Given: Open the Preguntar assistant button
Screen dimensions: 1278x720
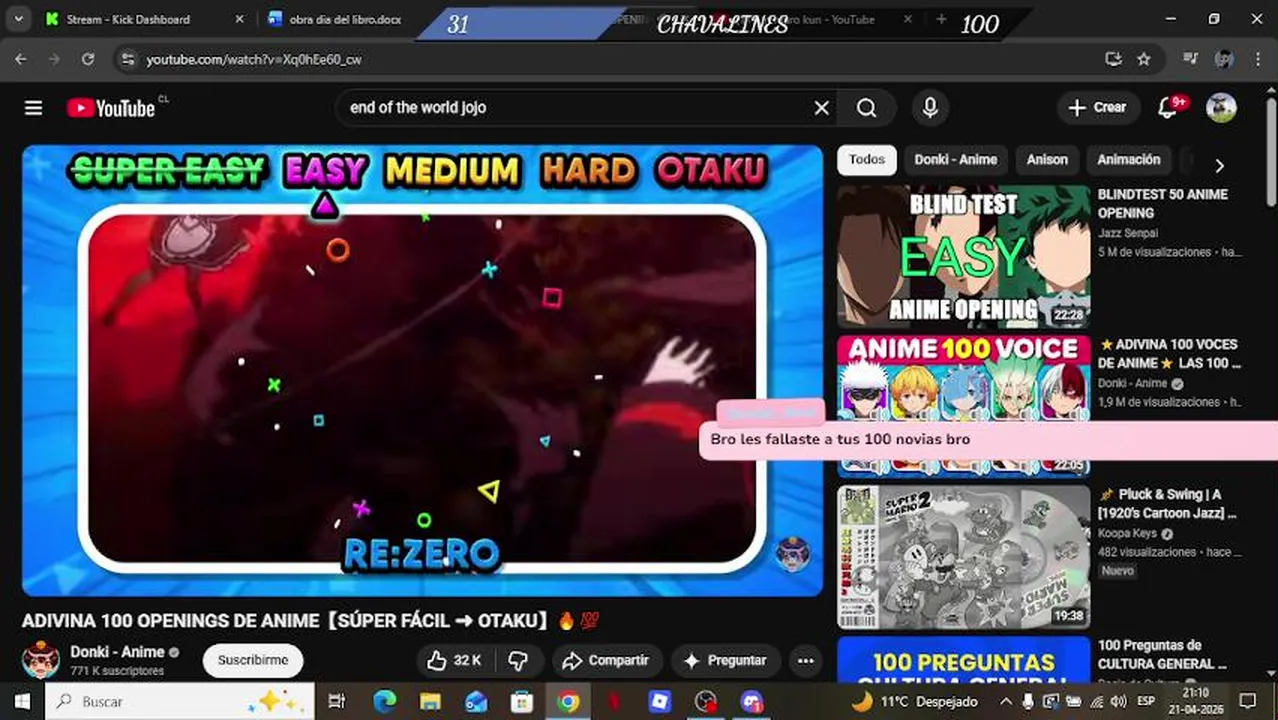Looking at the screenshot, I should point(725,660).
